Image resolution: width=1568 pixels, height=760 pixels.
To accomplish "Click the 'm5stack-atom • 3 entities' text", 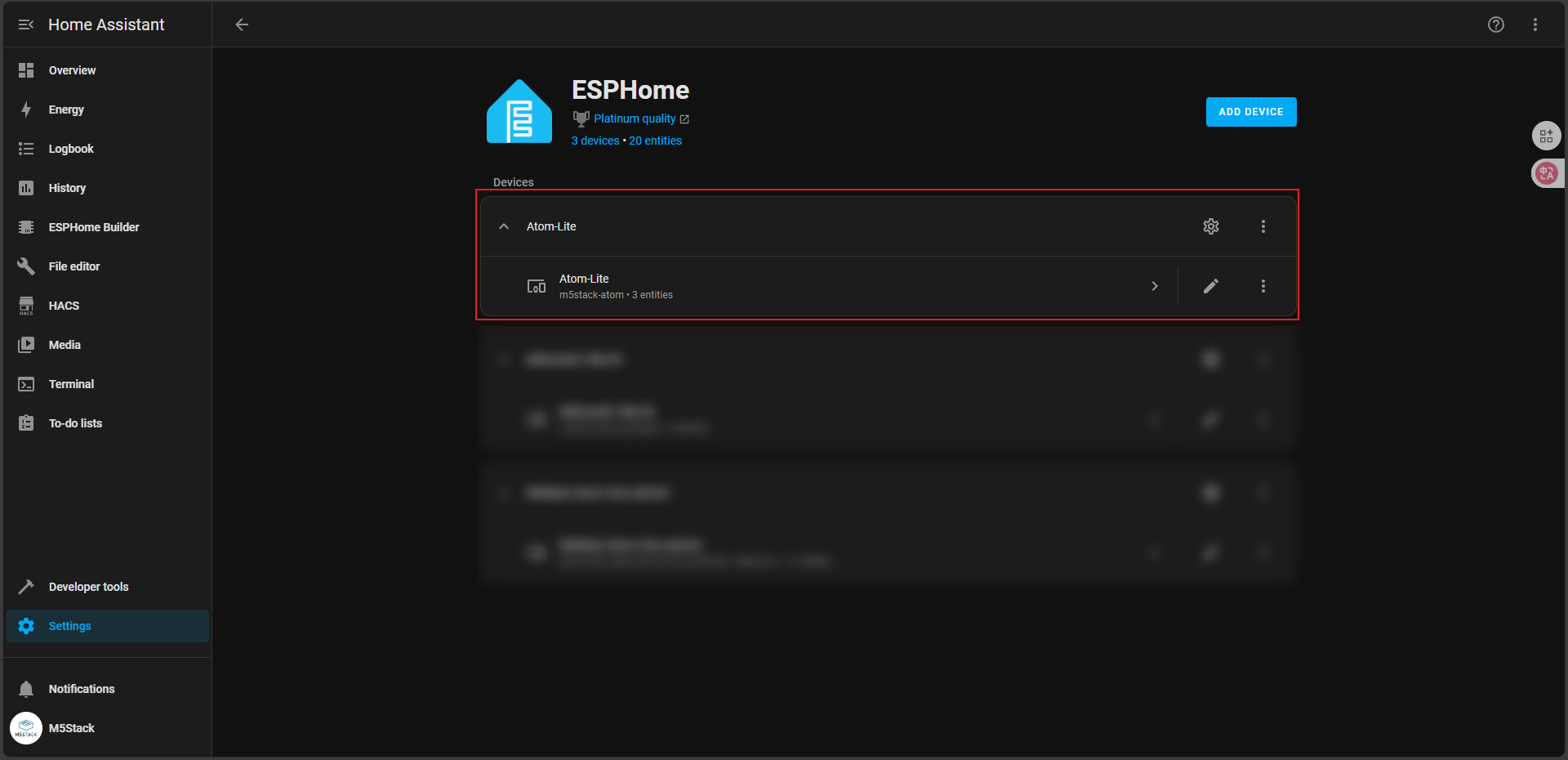I will point(616,295).
